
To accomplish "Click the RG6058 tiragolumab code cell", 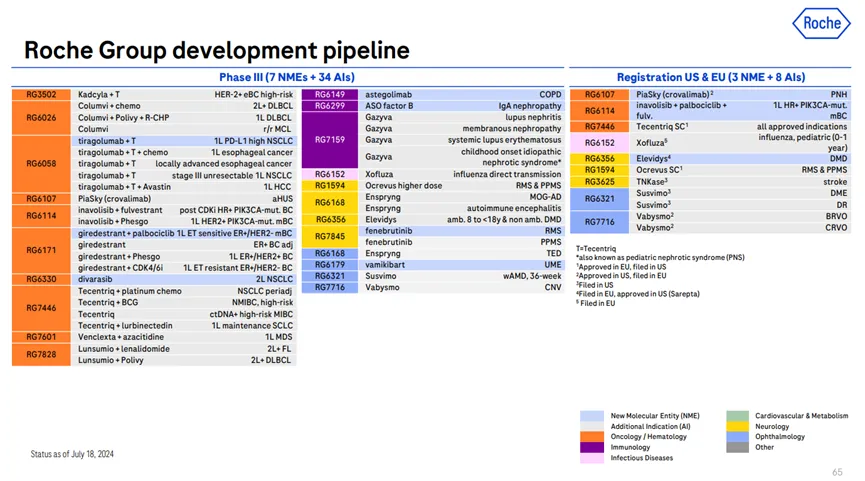I will (x=41, y=163).
